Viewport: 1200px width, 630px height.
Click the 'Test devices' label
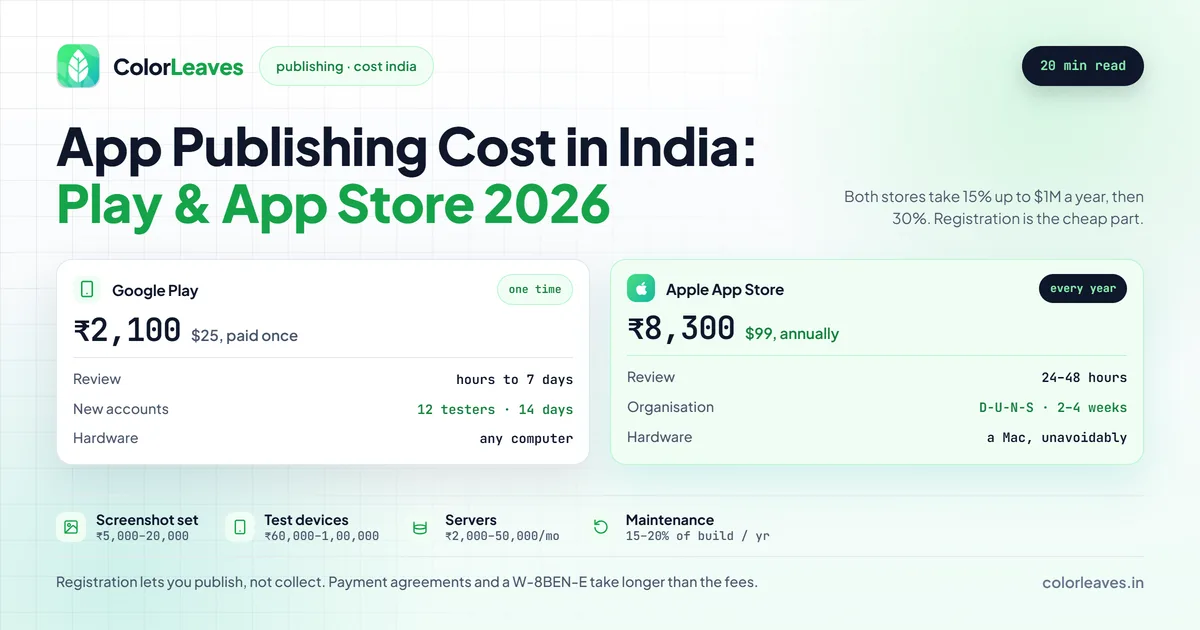tap(306, 520)
